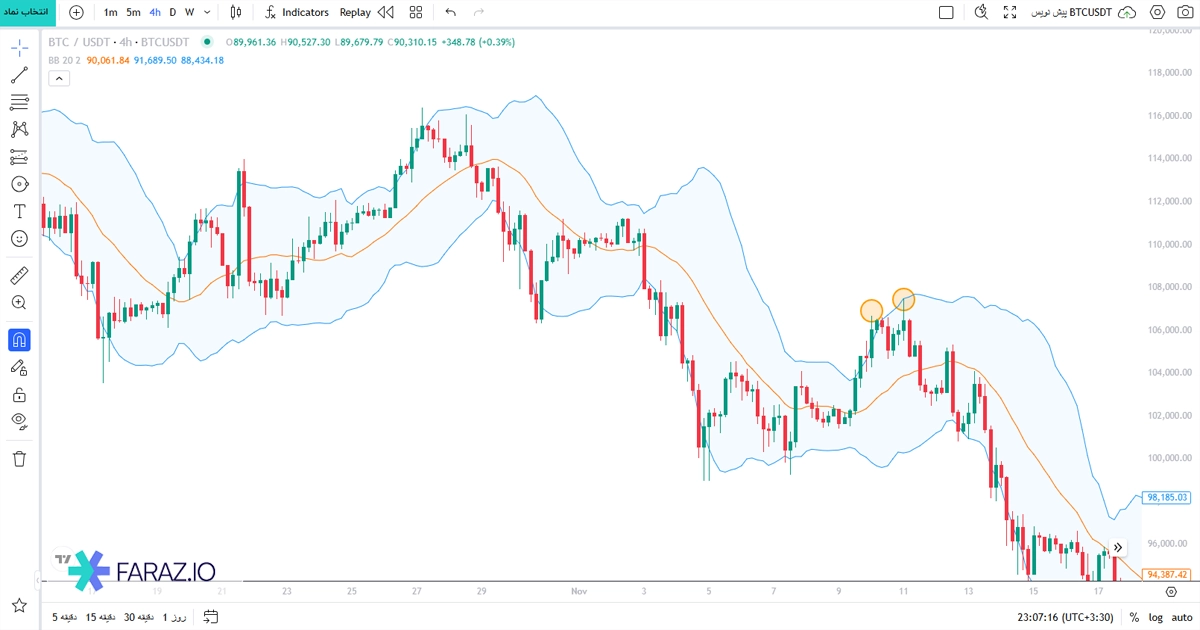Toggle log scale on price axis
This screenshot has height=630, width=1200.
tap(1155, 618)
